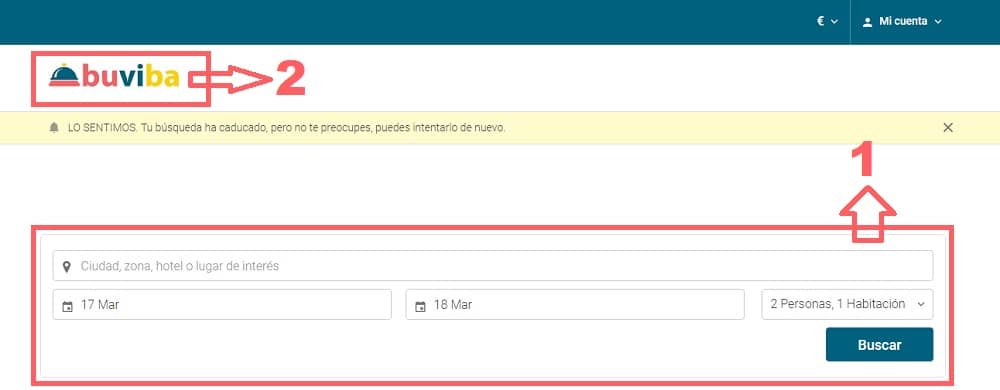The height and width of the screenshot is (390, 1000).
Task: Open the 18 Mar check-out date field
Action: tap(575, 305)
